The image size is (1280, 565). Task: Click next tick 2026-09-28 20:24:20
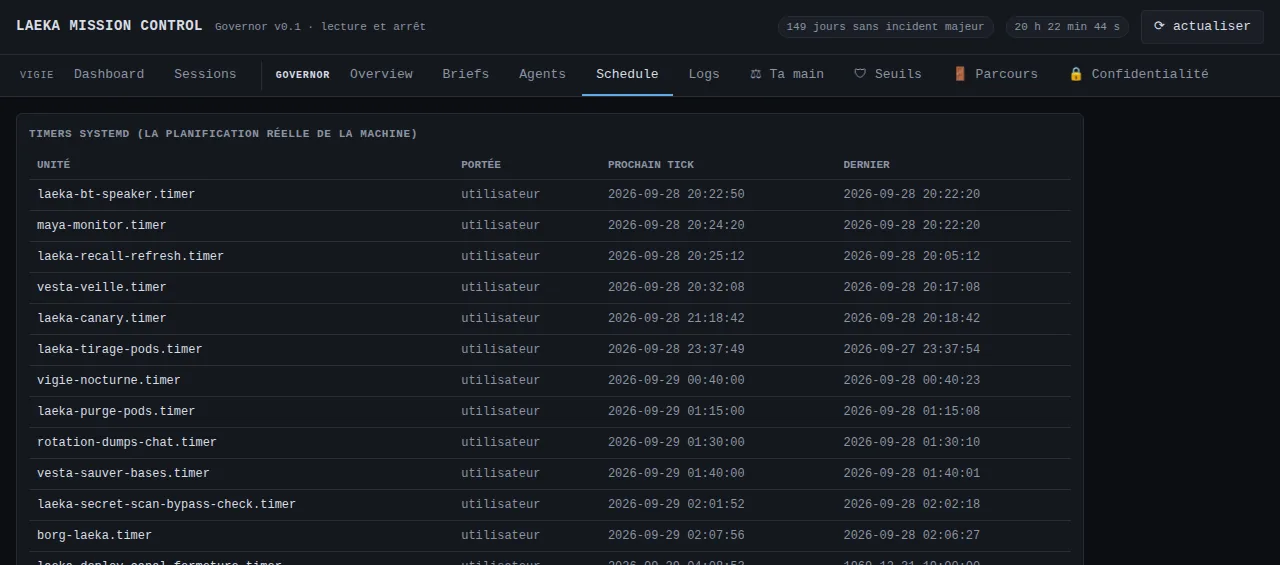pos(676,226)
